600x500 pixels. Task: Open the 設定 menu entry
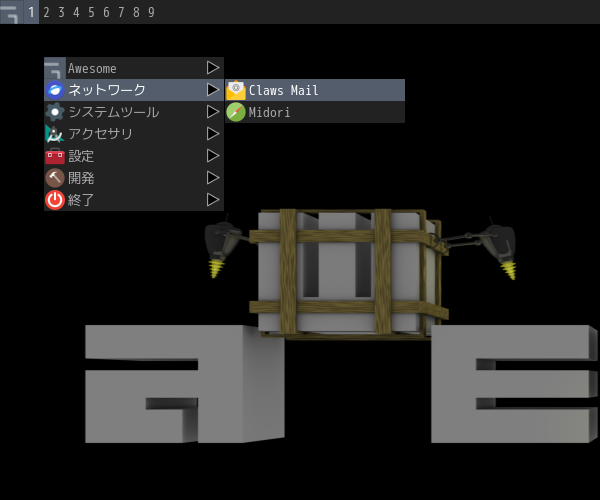(134, 156)
